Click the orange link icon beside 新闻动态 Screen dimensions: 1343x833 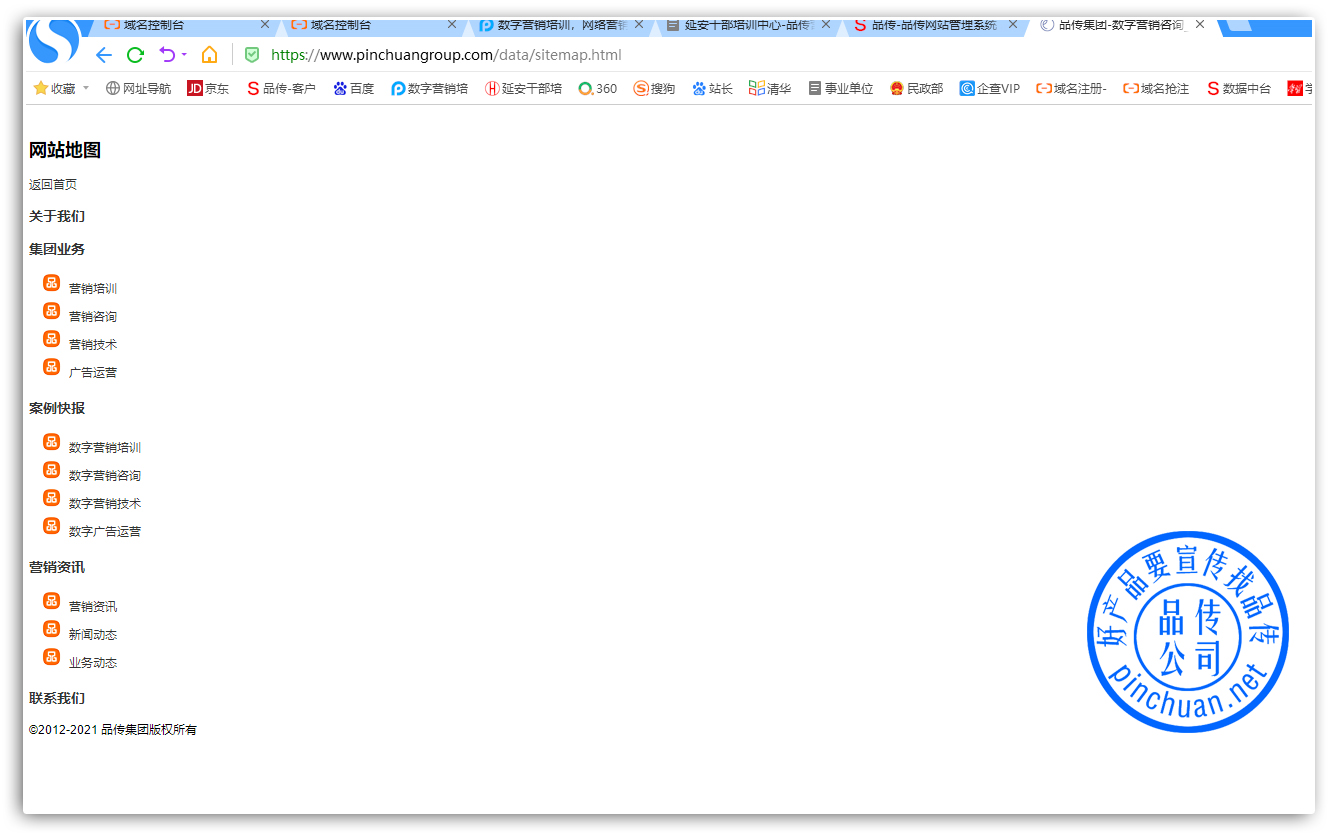(x=51, y=628)
